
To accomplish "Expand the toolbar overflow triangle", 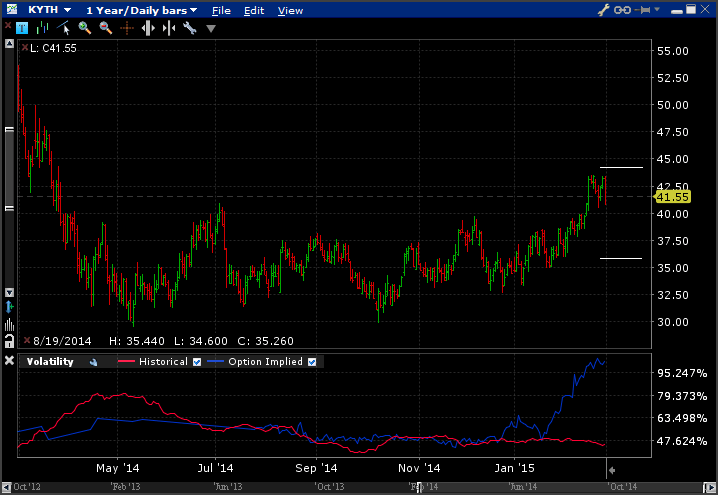I will [x=211, y=29].
